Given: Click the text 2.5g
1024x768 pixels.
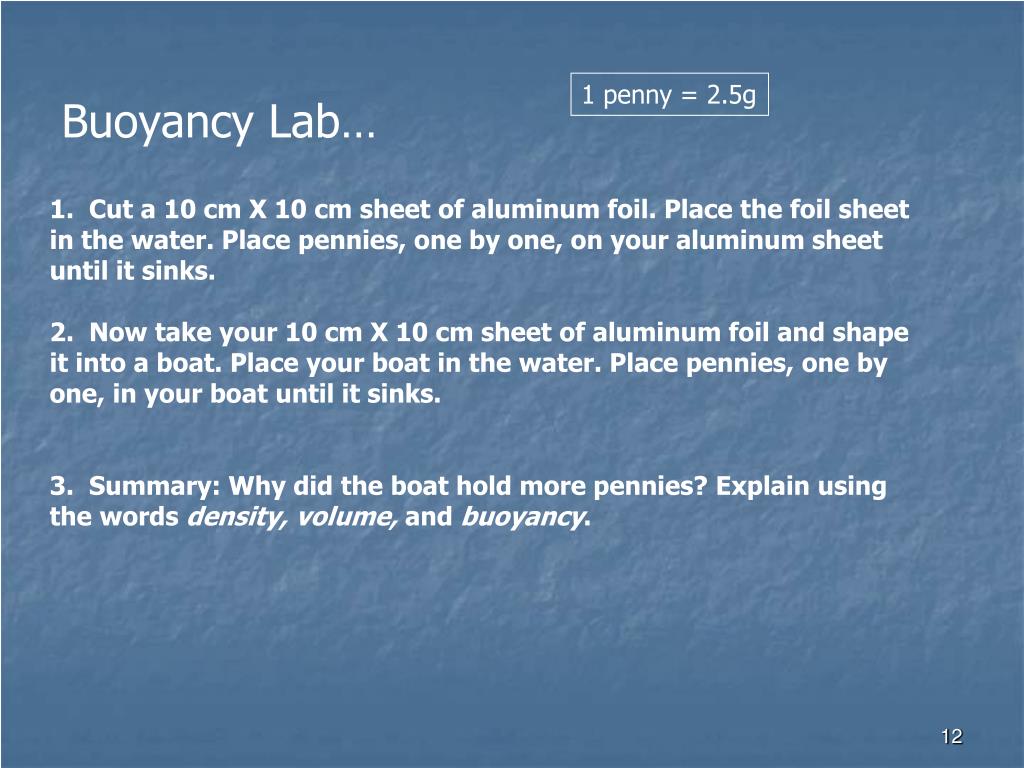Looking at the screenshot, I should (x=731, y=96).
